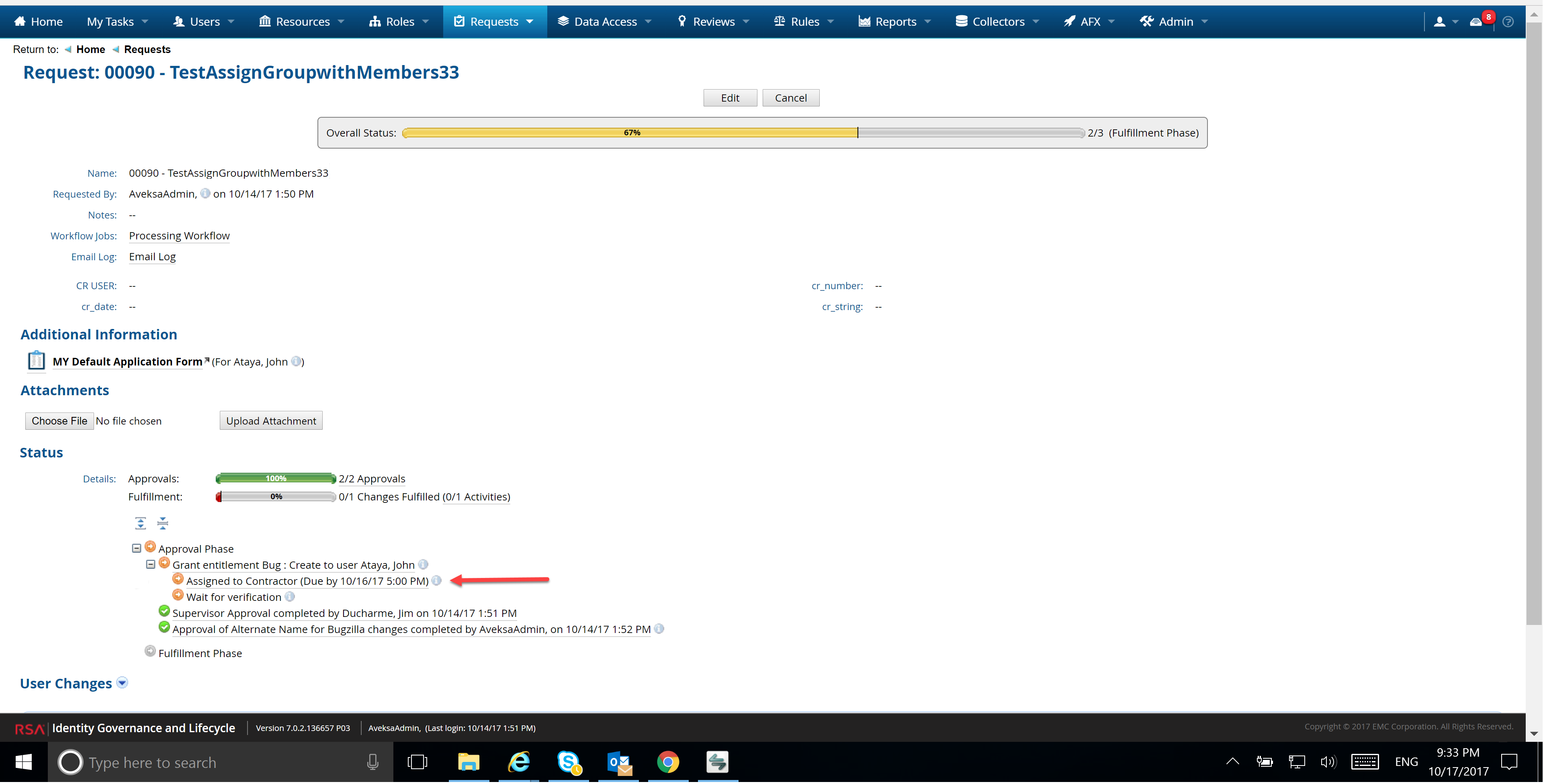This screenshot has height=784, width=1543.
Task: Open the Reviews menu
Action: [713, 22]
